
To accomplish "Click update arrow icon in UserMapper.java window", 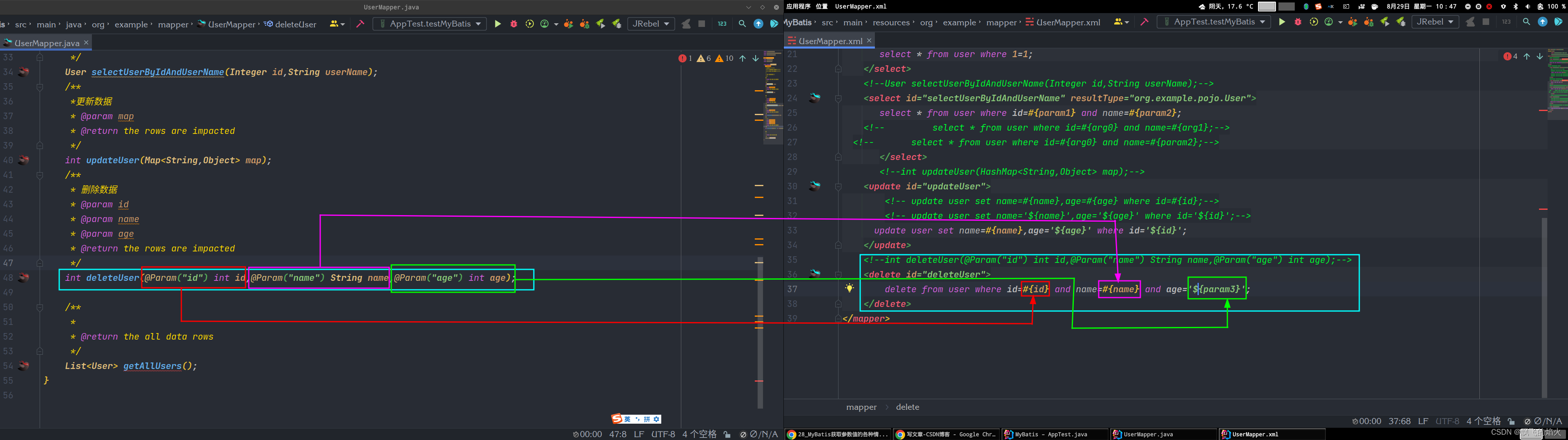I will tap(758, 24).
